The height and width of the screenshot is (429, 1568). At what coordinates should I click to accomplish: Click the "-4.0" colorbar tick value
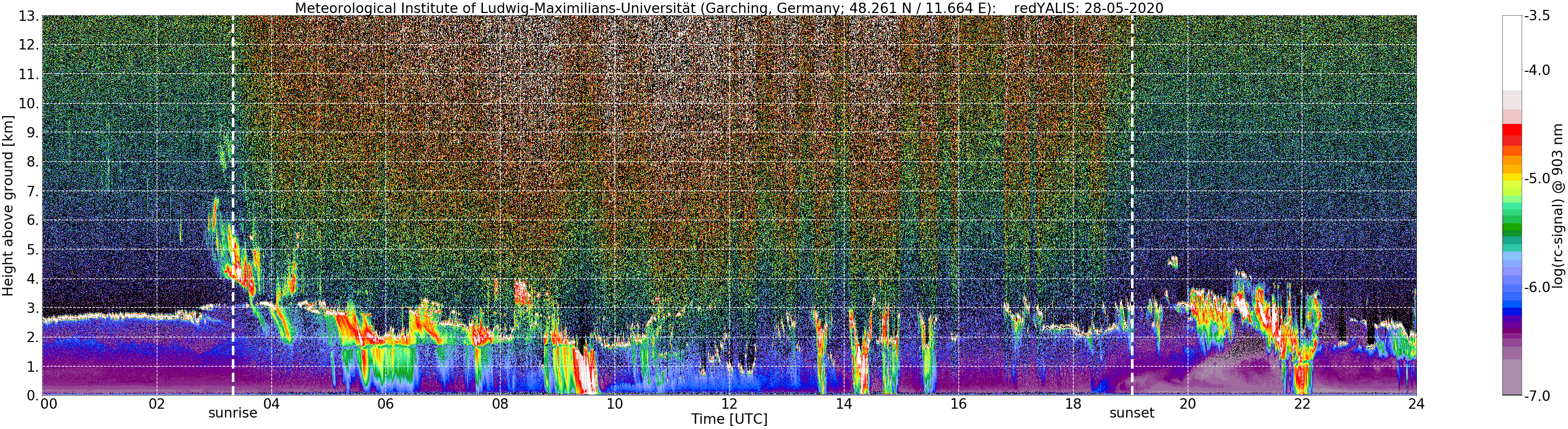(1537, 71)
